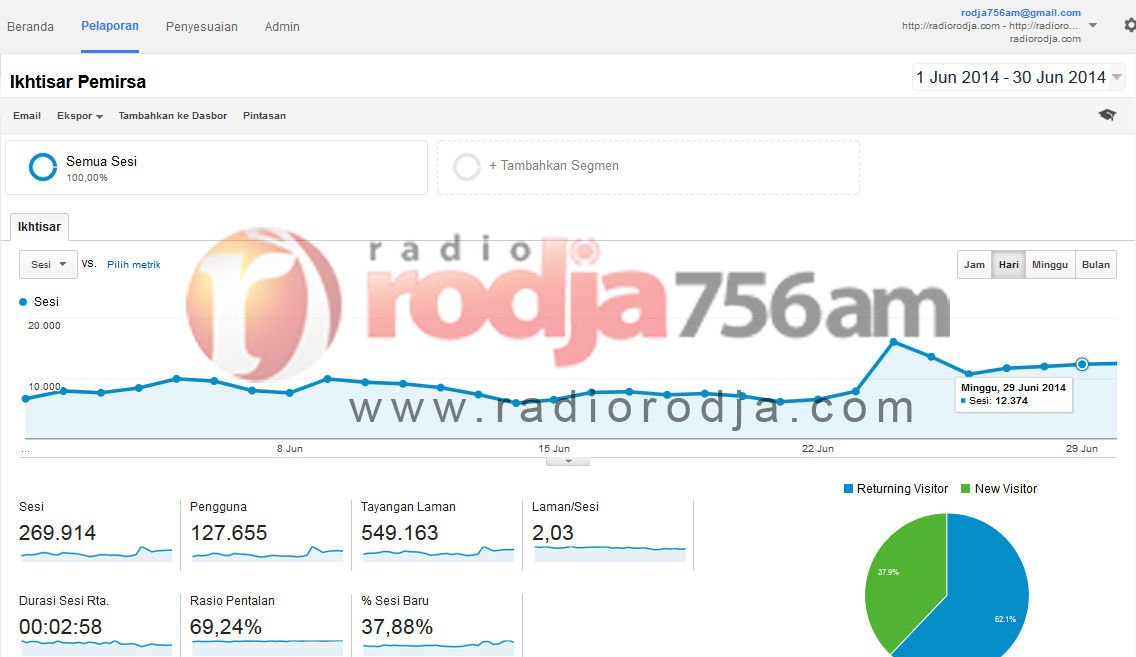Click the blue Returning Visitor legend swatch
The height and width of the screenshot is (657, 1136).
(848, 489)
